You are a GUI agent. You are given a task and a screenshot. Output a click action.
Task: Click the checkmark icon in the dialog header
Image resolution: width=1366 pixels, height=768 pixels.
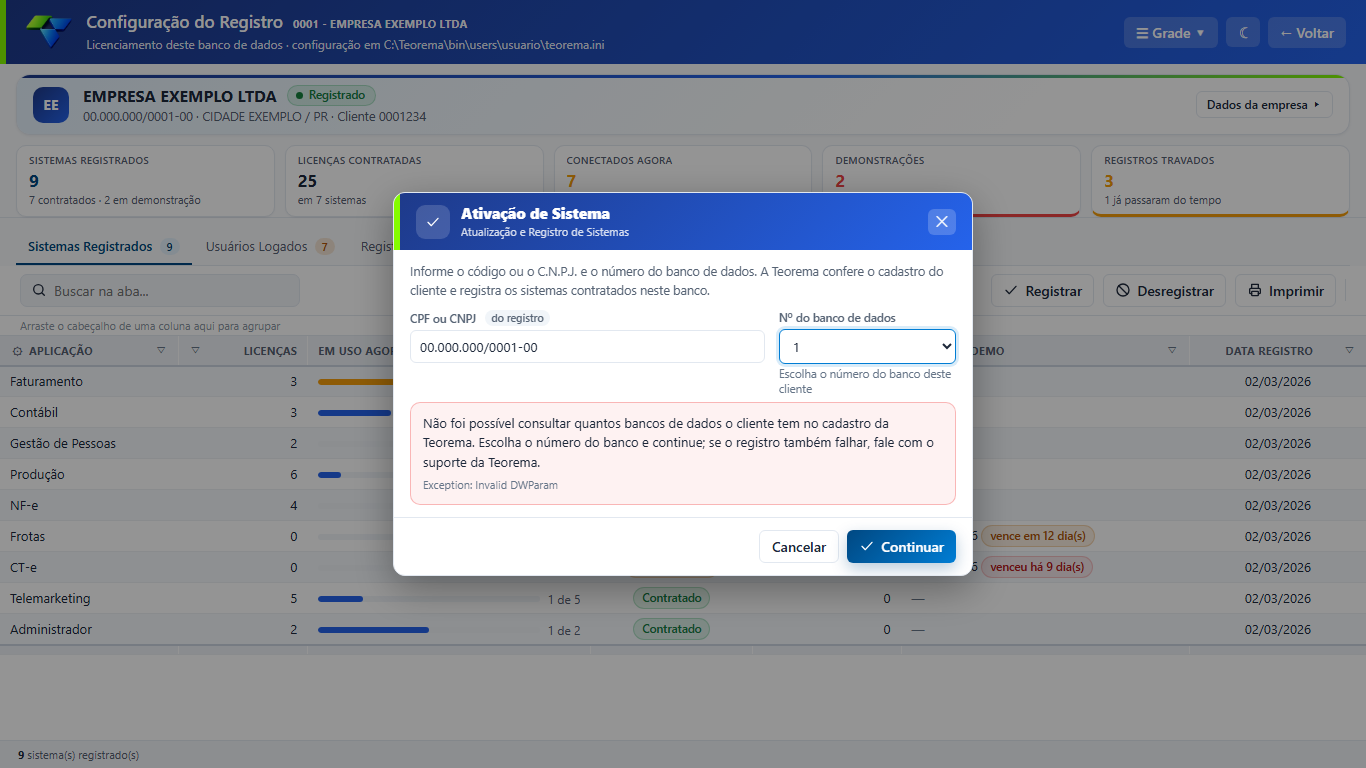tap(433, 222)
